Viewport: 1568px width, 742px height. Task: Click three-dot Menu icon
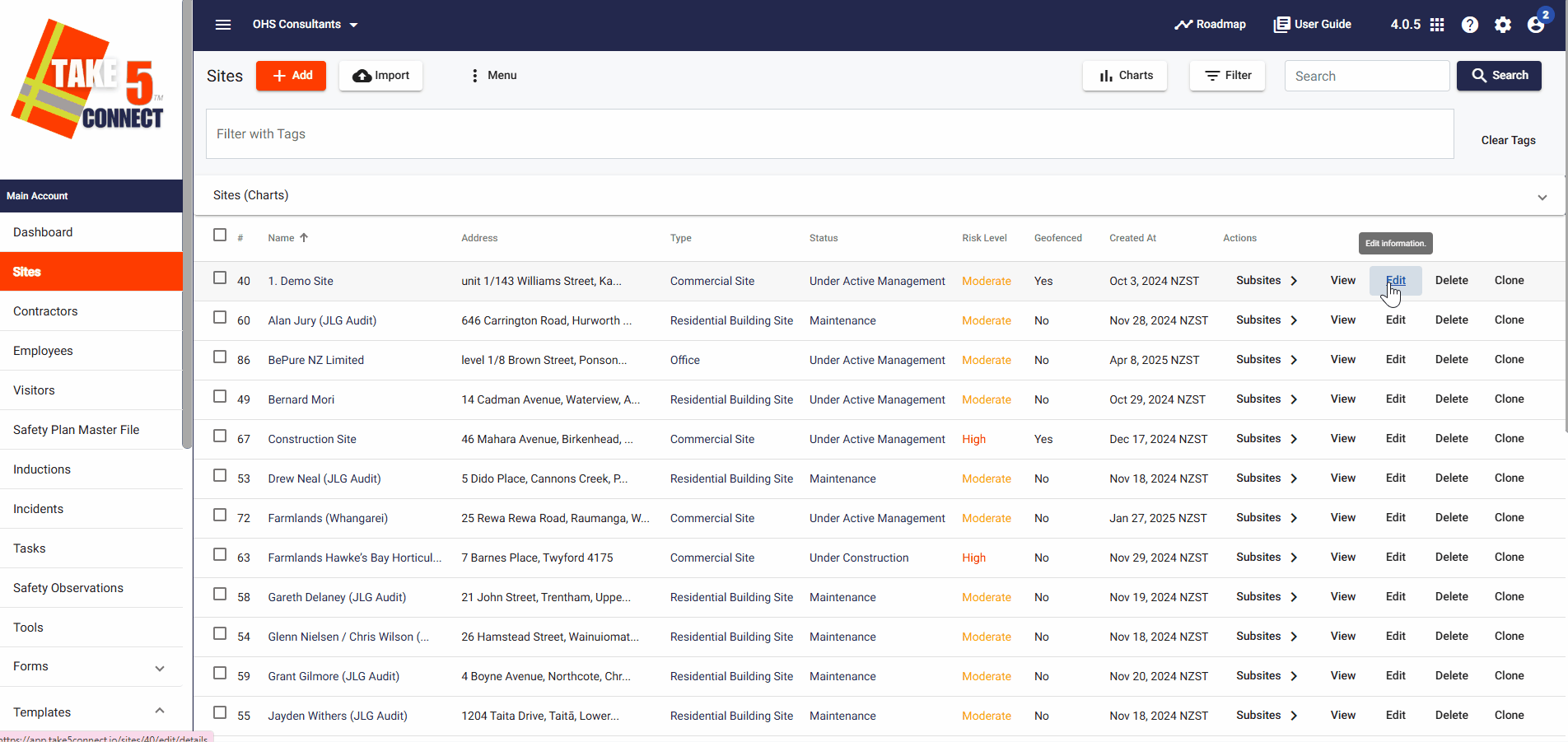click(474, 76)
